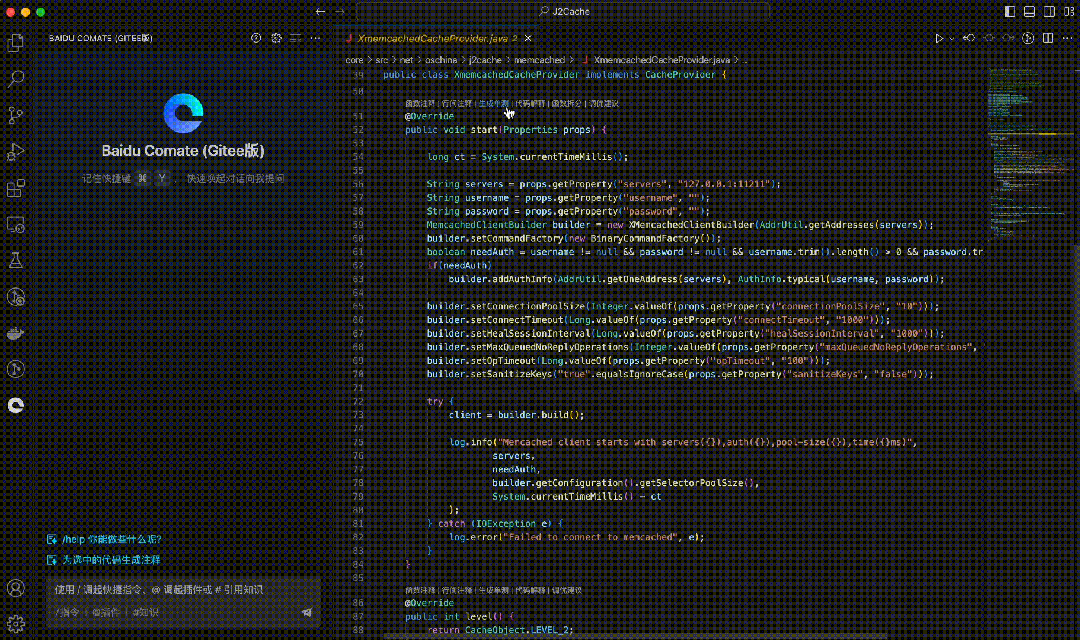Split the editor to the right

[x=1048, y=39]
